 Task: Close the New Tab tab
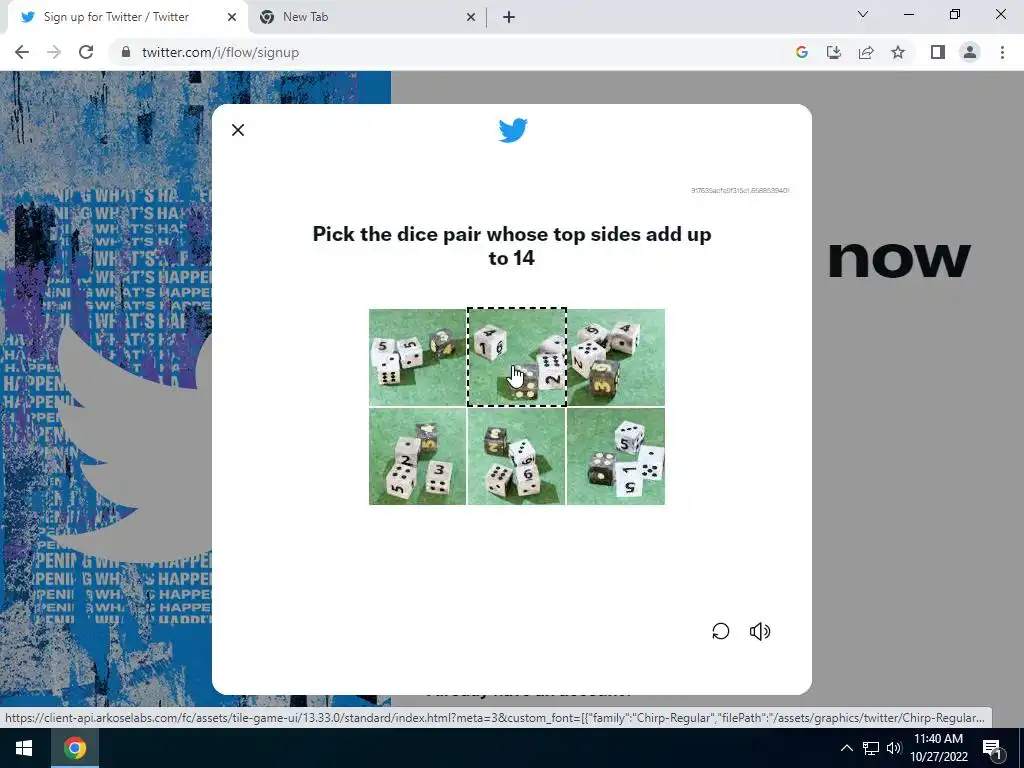(471, 17)
